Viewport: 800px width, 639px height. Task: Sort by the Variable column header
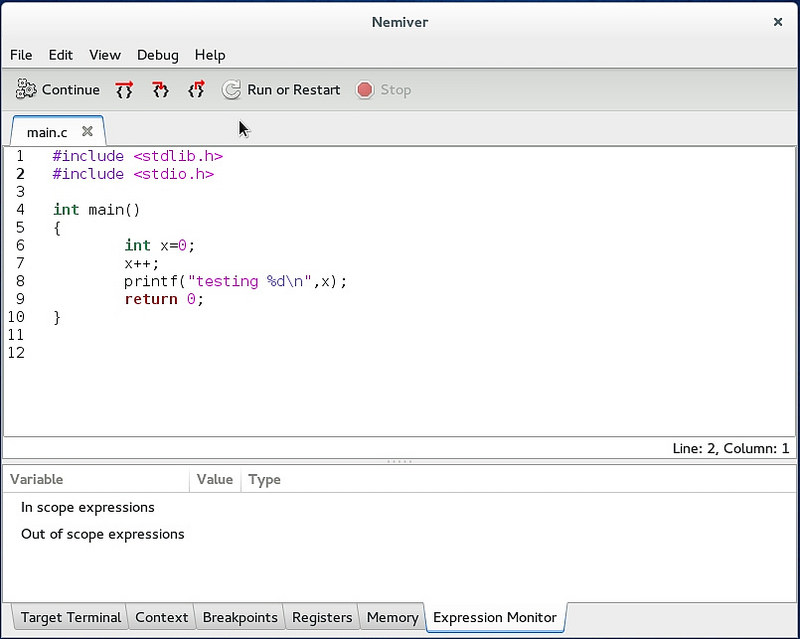[96, 479]
